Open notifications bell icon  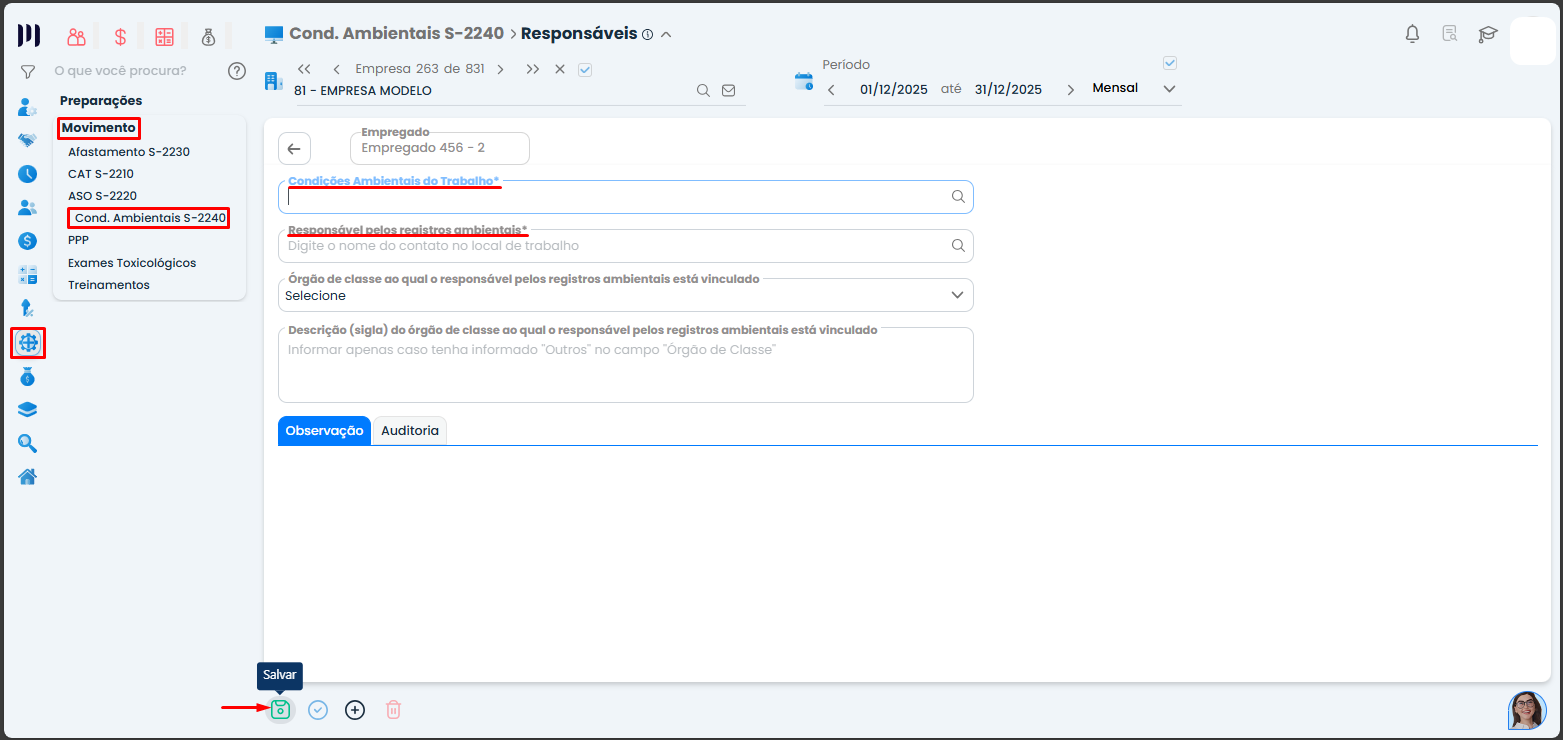point(1412,34)
